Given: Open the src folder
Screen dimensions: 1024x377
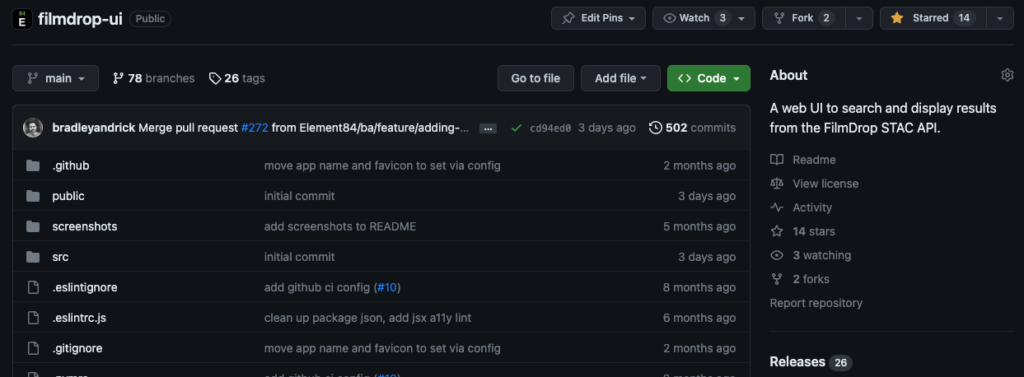Looking at the screenshot, I should [60, 257].
